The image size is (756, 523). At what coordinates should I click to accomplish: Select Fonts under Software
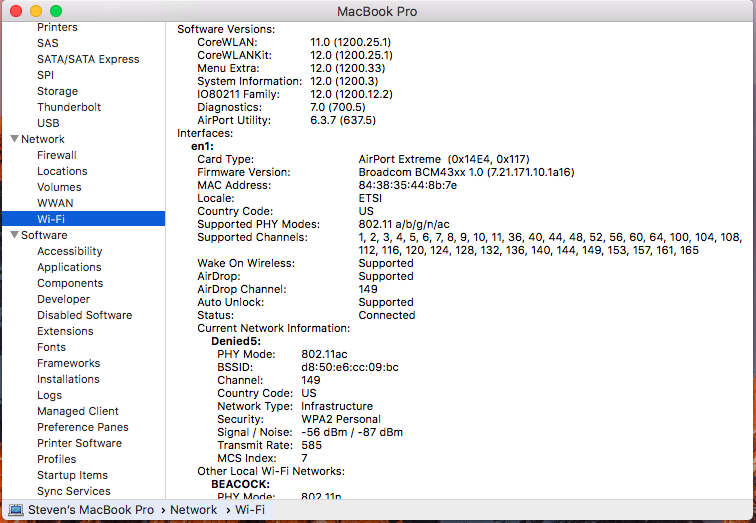(52, 347)
